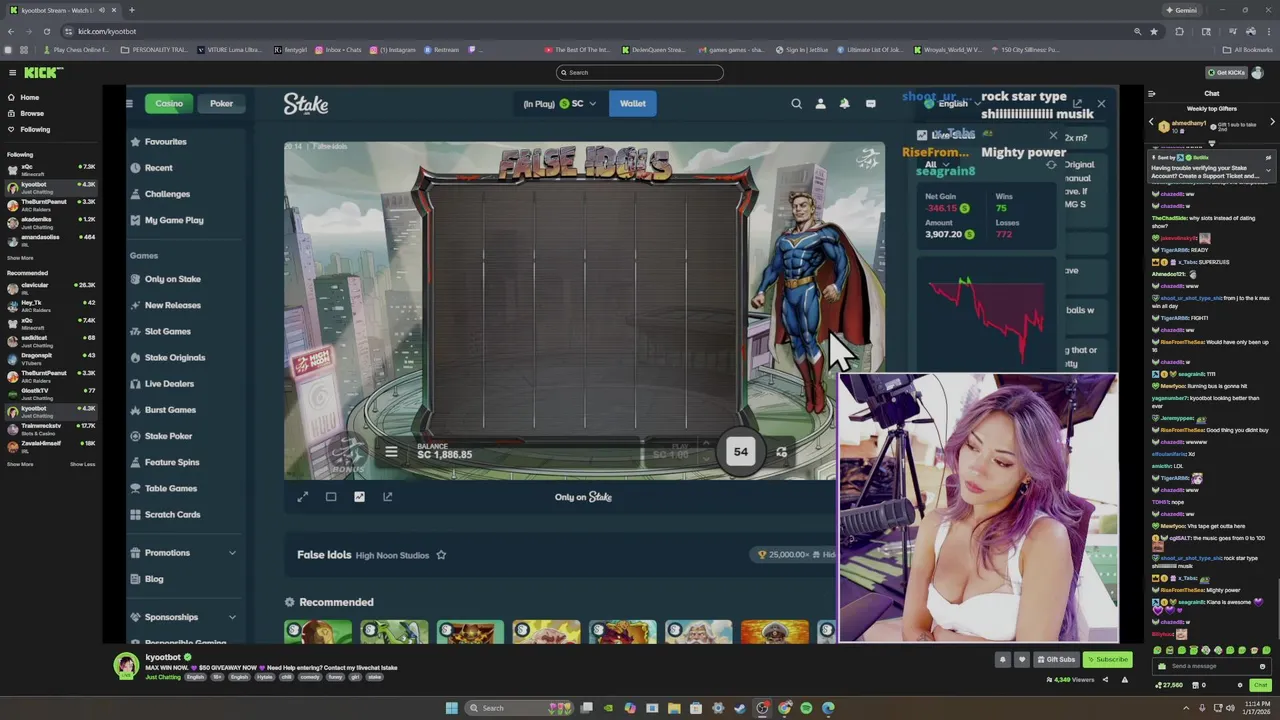Switch to the Casino tab on Stake

(x=169, y=103)
